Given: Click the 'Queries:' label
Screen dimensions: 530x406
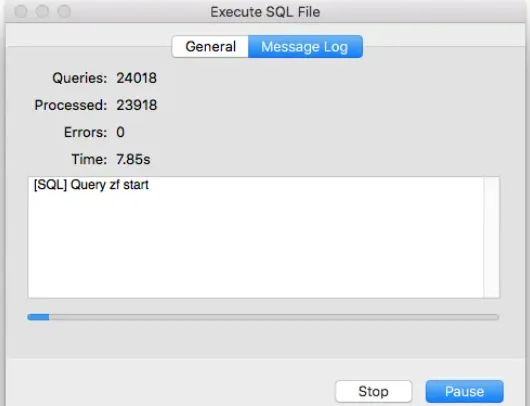Looking at the screenshot, I should click(80, 78).
